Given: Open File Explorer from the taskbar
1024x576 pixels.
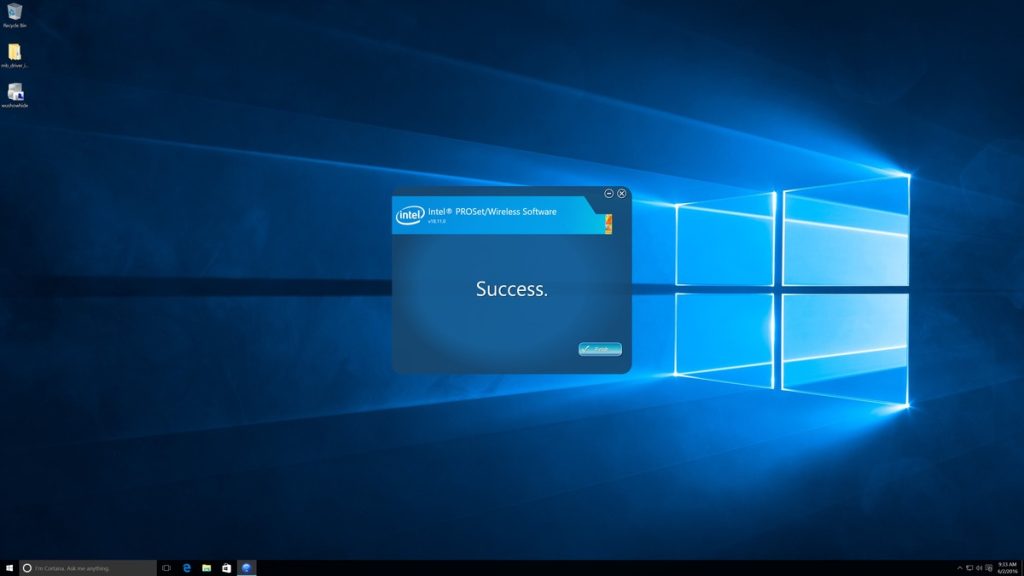Looking at the screenshot, I should point(206,566).
